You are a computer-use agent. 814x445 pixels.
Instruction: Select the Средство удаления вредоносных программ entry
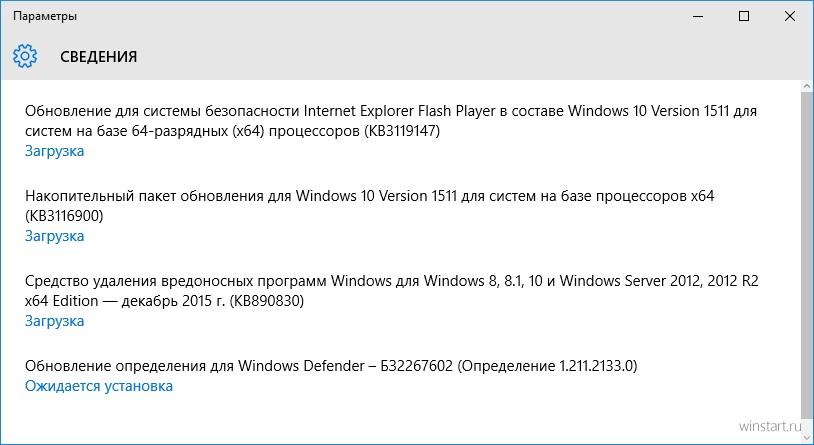point(392,291)
